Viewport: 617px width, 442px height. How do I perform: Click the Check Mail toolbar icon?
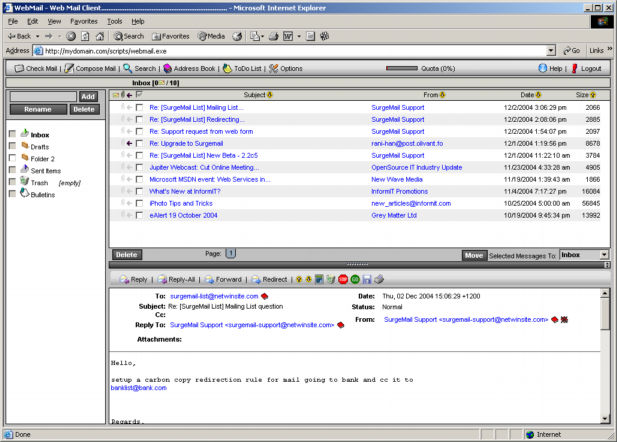(18, 69)
